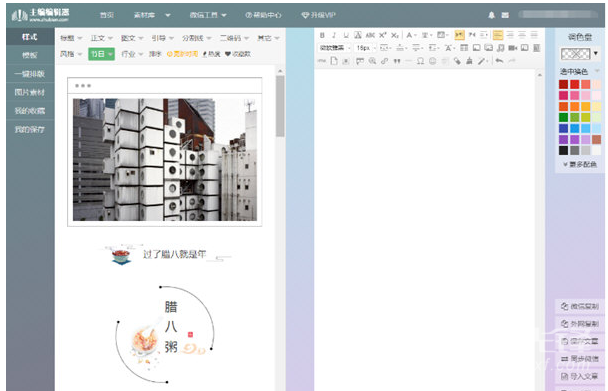The height and width of the screenshot is (391, 608).
Task: Insert multiple images
Action: point(489,48)
